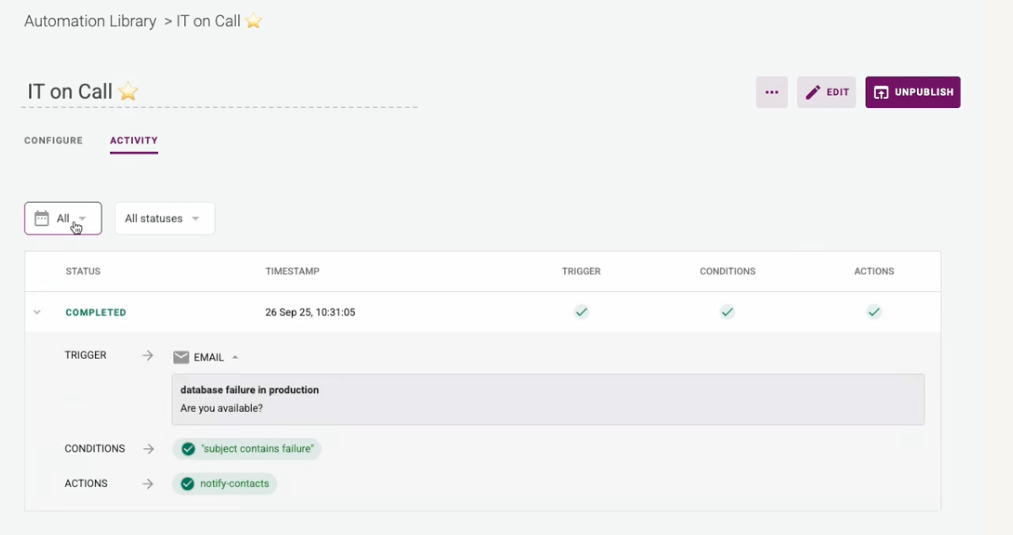The width and height of the screenshot is (1013, 535).
Task: Select the ACTIVITY tab
Action: click(134, 140)
